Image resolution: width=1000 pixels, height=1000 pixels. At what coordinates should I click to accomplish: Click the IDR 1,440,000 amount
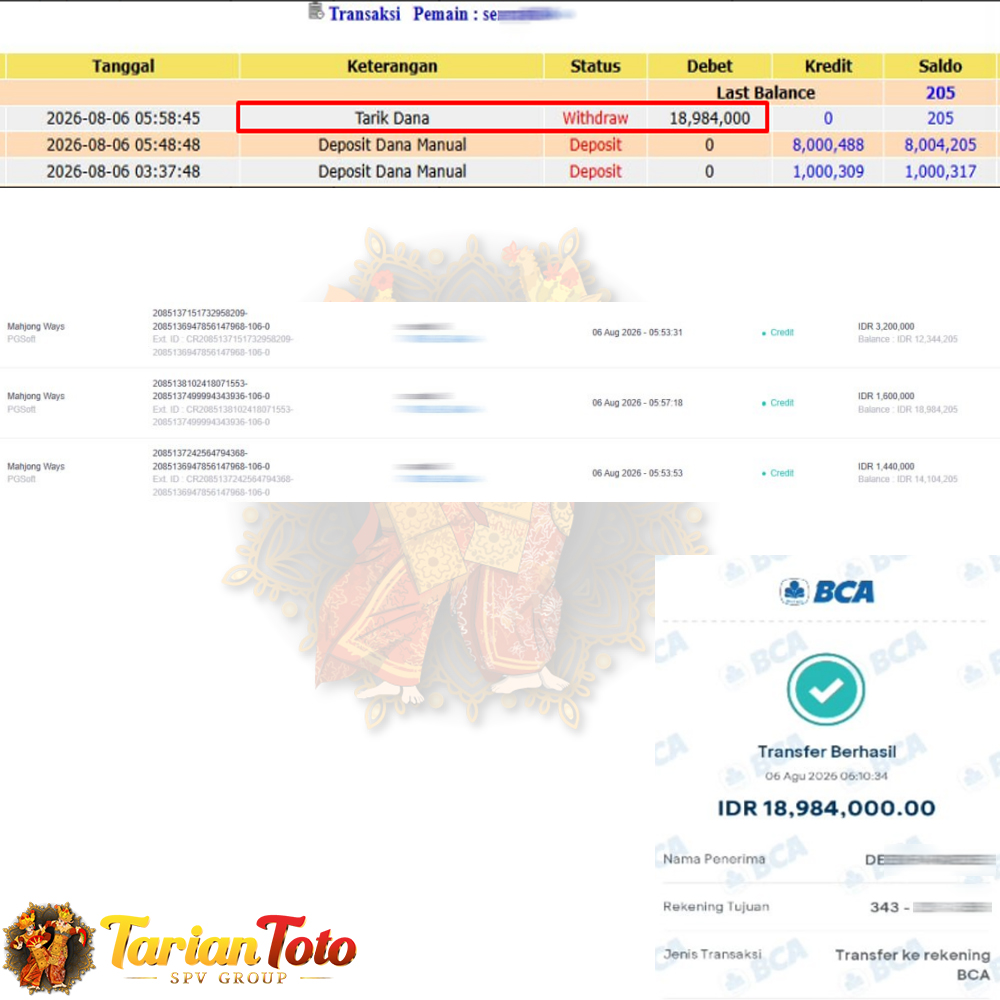click(x=886, y=466)
